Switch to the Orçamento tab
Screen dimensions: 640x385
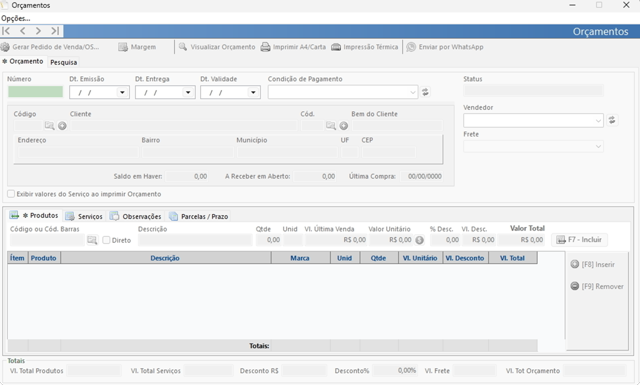coord(23,61)
